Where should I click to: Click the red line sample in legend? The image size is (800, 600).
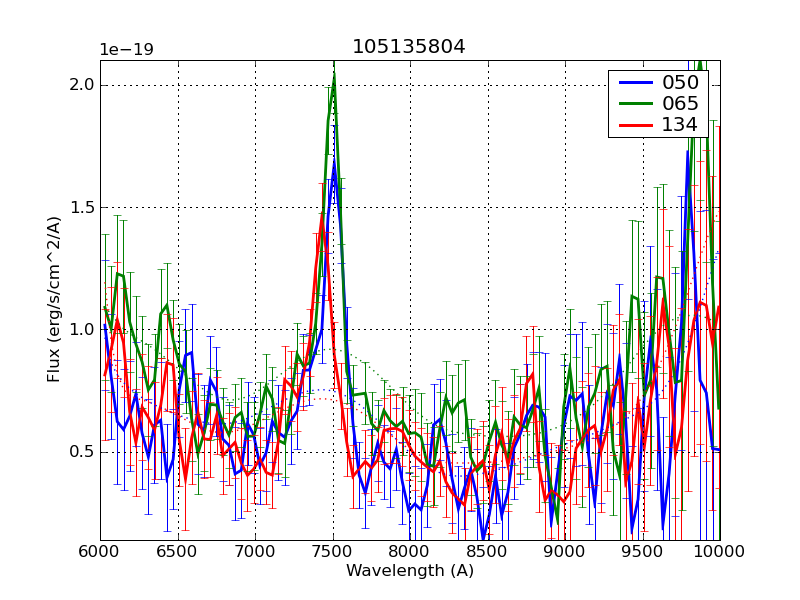[x=632, y=124]
